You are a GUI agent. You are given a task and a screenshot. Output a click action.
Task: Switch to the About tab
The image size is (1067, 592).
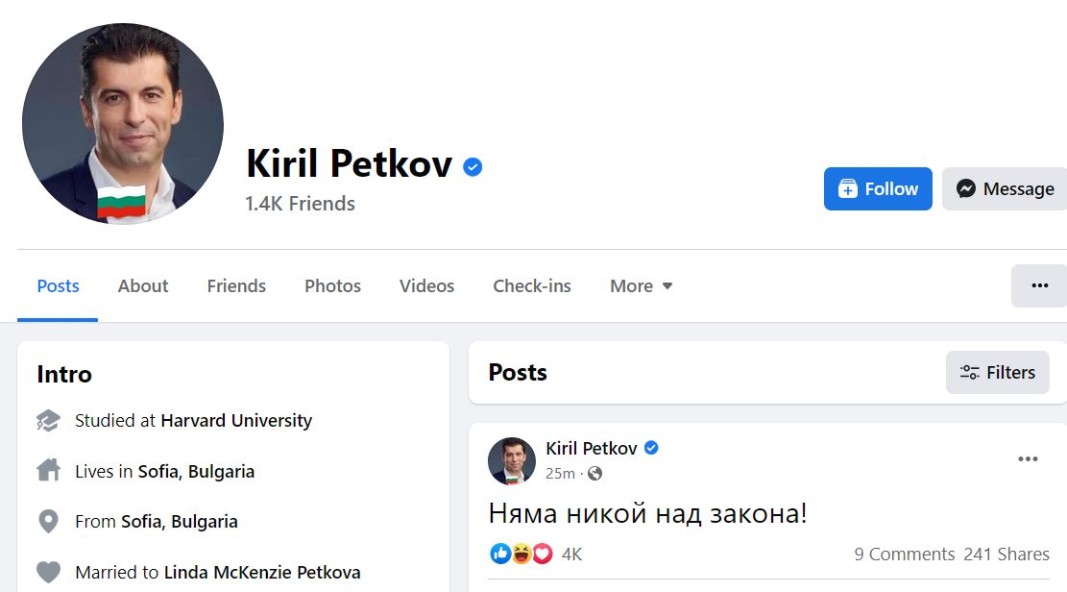click(143, 286)
